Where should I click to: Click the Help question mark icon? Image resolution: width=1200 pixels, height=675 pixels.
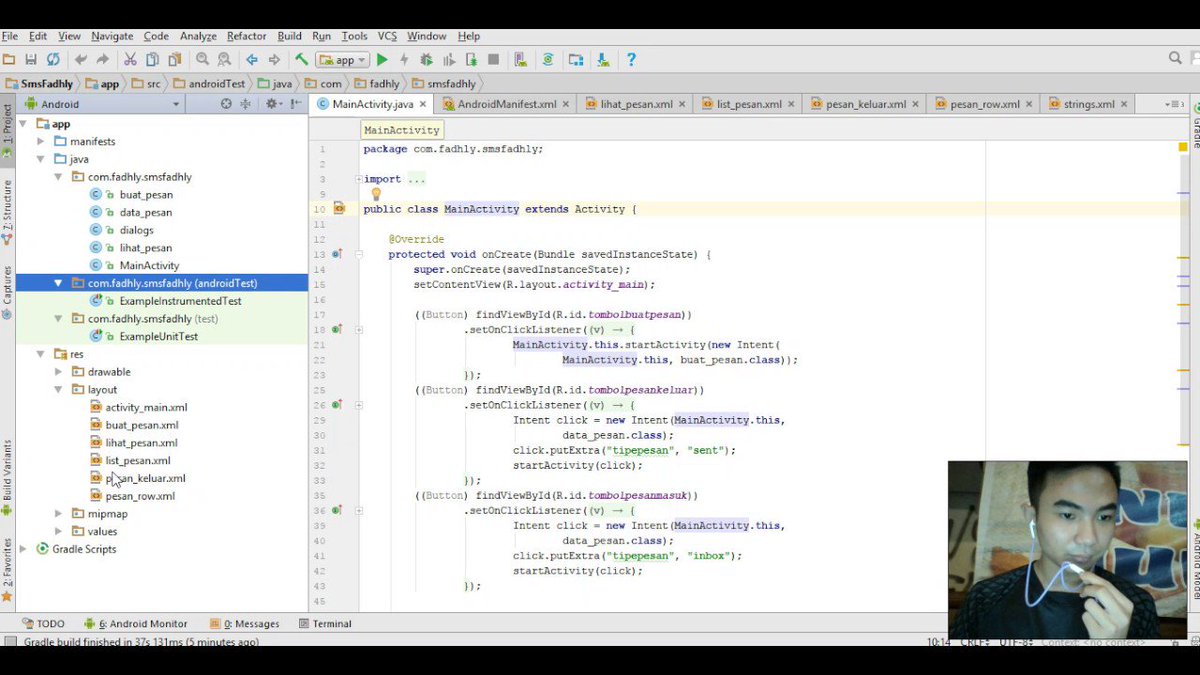point(631,60)
